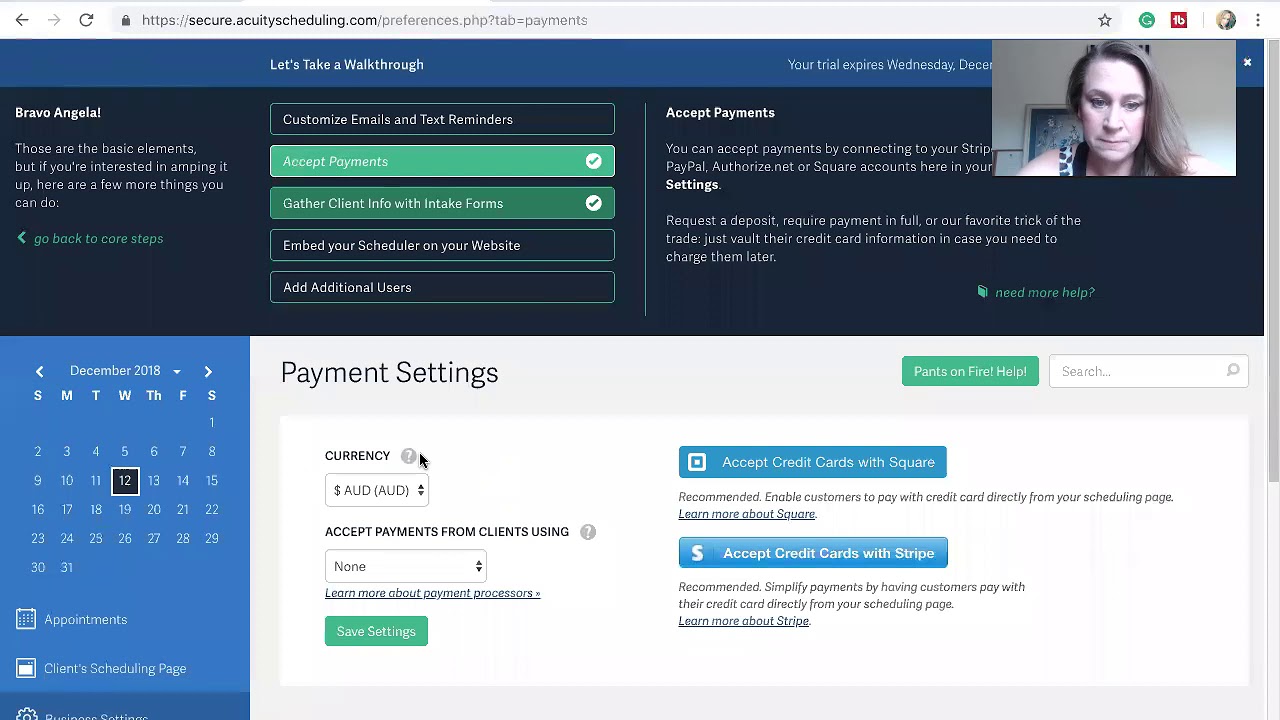Viewport: 1280px width, 720px height.
Task: Open the Grammarly extension icon
Action: pos(1147,20)
